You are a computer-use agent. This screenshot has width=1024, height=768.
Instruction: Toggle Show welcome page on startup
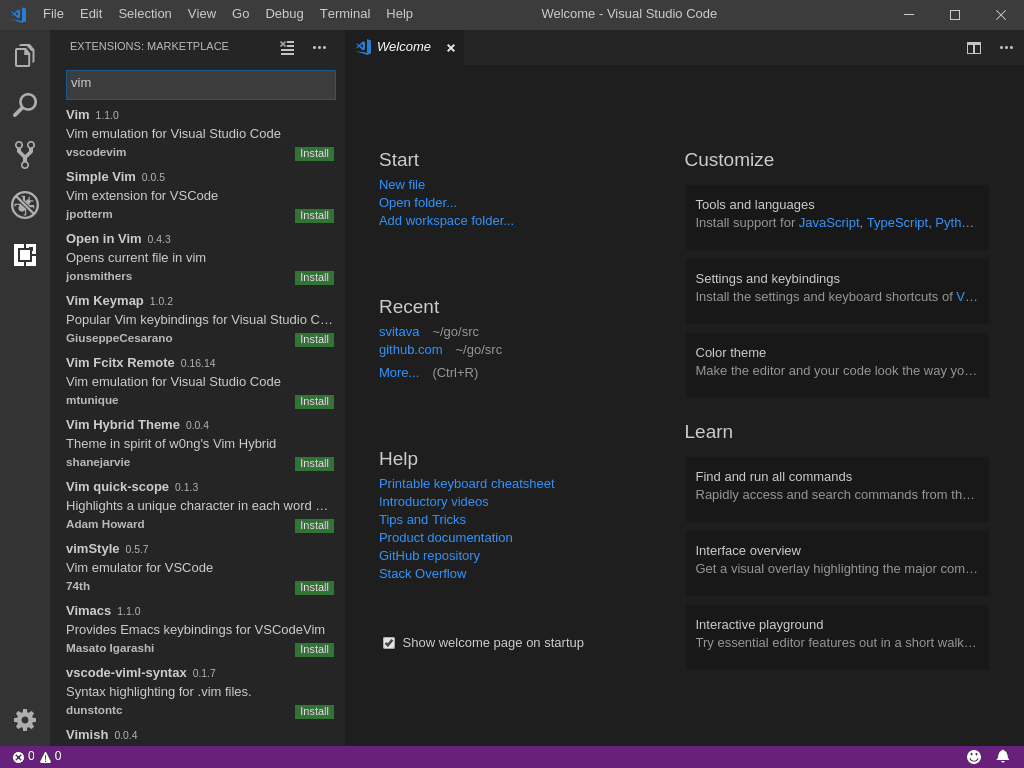click(389, 643)
